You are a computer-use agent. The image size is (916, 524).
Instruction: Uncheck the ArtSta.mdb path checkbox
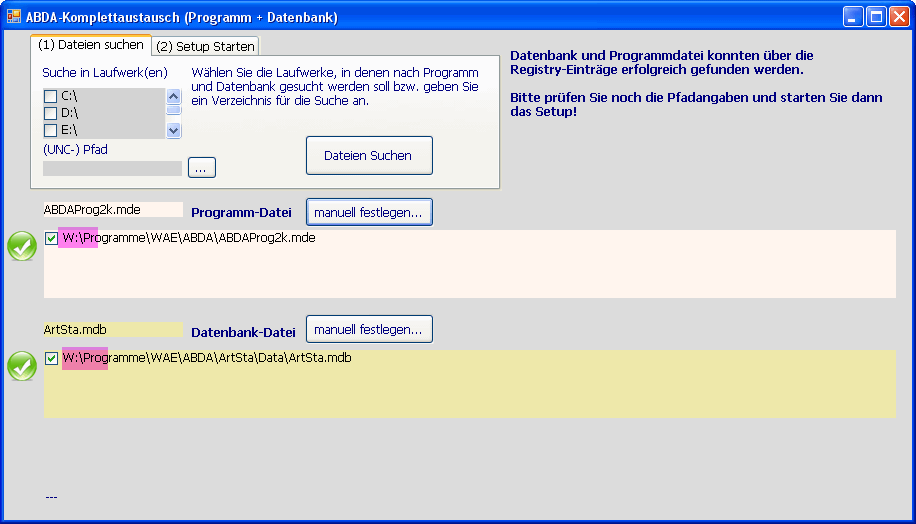tap(52, 359)
